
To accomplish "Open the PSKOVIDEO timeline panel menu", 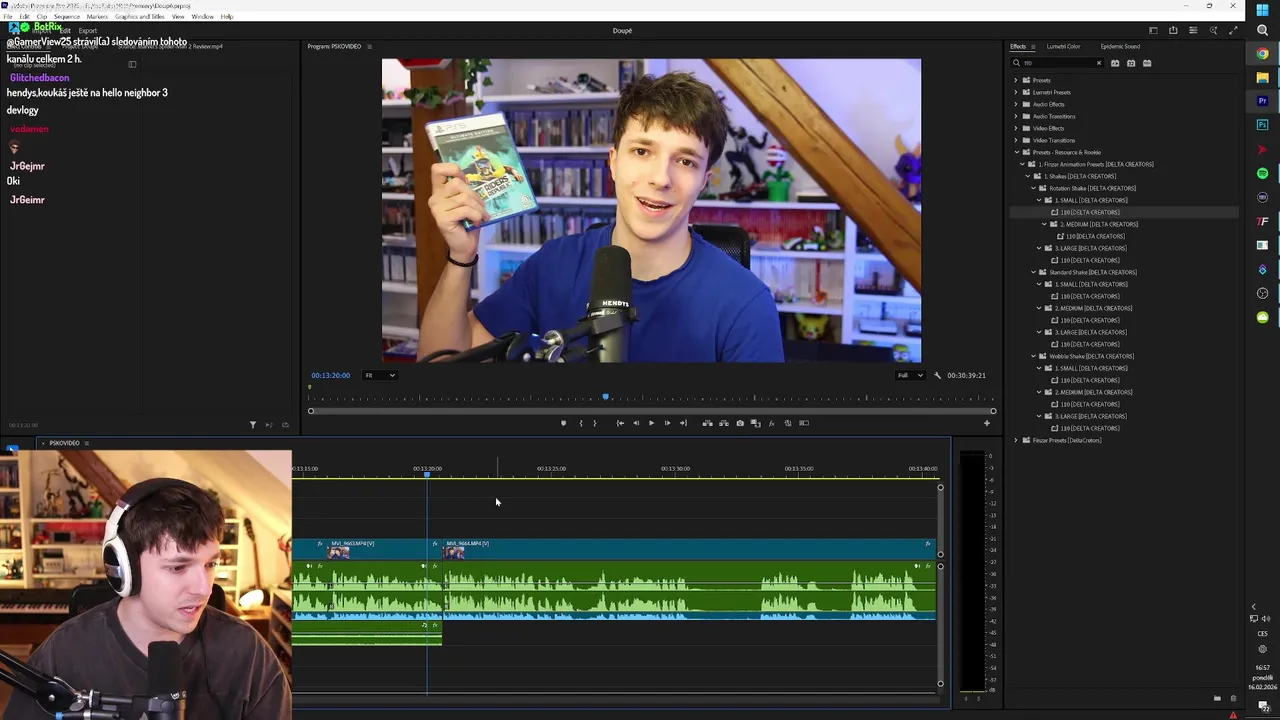I will pos(86,443).
